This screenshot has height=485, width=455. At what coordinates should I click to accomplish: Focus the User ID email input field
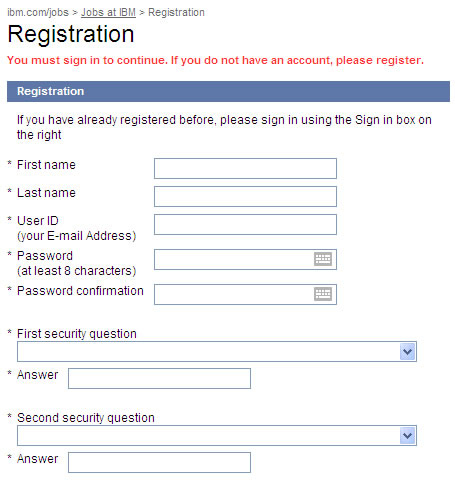click(x=245, y=224)
